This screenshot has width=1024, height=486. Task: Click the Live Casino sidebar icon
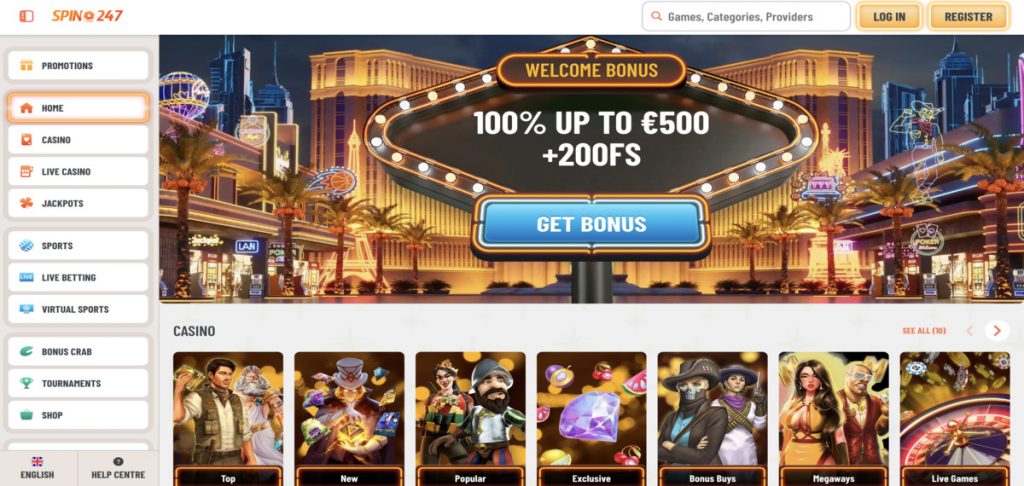click(x=26, y=172)
